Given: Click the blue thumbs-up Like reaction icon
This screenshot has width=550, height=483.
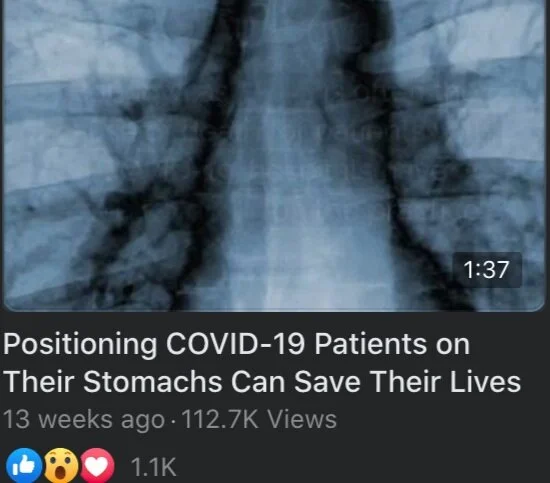Looking at the screenshot, I should (x=24, y=465).
